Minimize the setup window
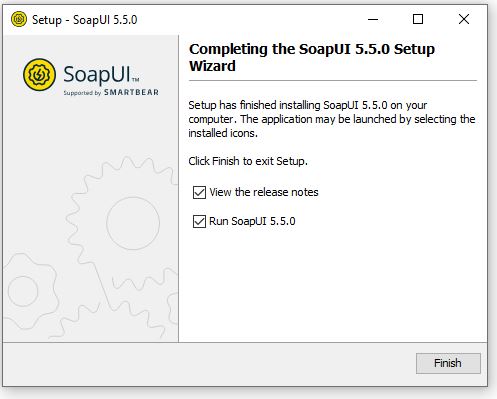Viewport: 497px width, 399px height. point(373,19)
